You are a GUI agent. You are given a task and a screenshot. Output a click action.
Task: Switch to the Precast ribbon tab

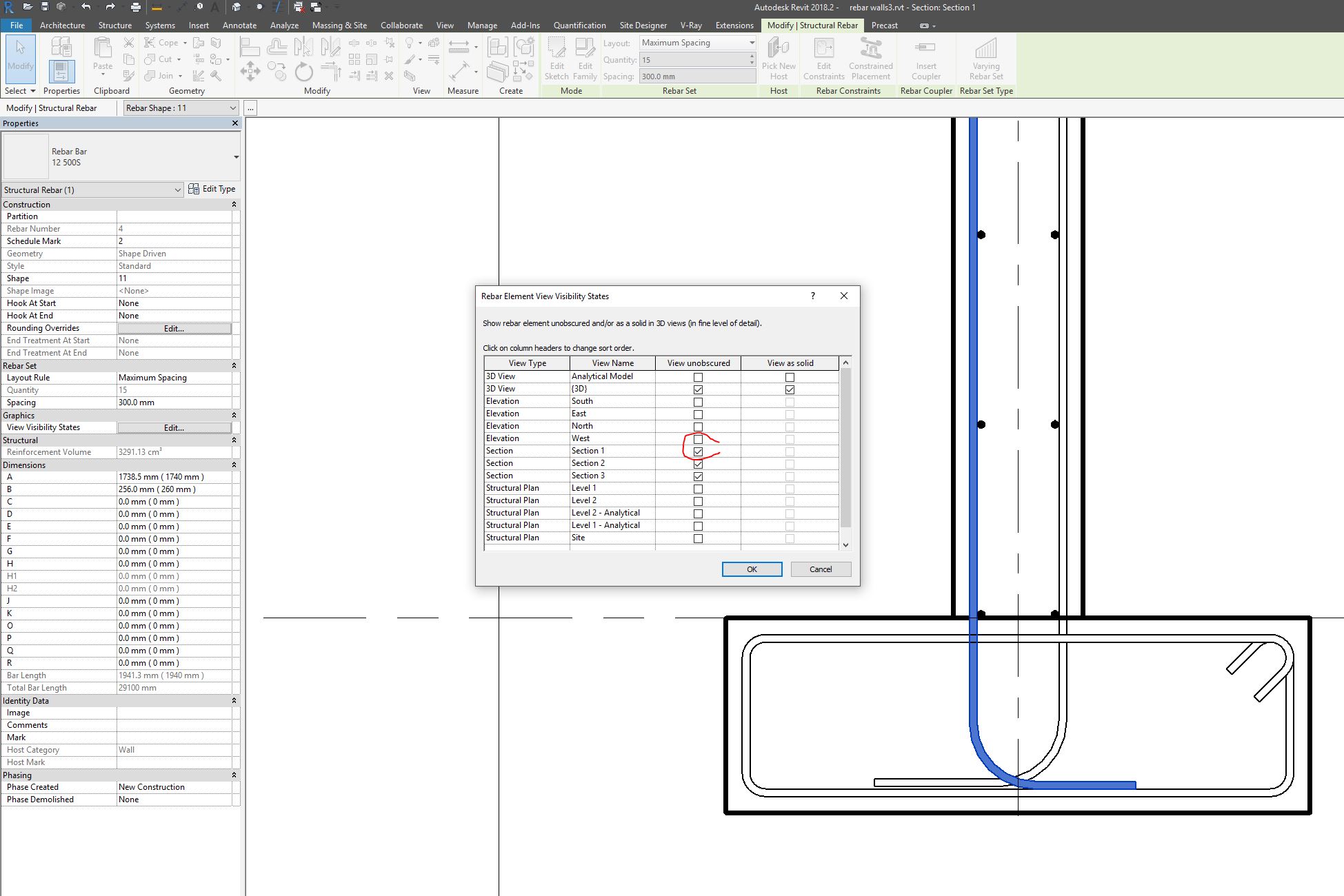884,25
